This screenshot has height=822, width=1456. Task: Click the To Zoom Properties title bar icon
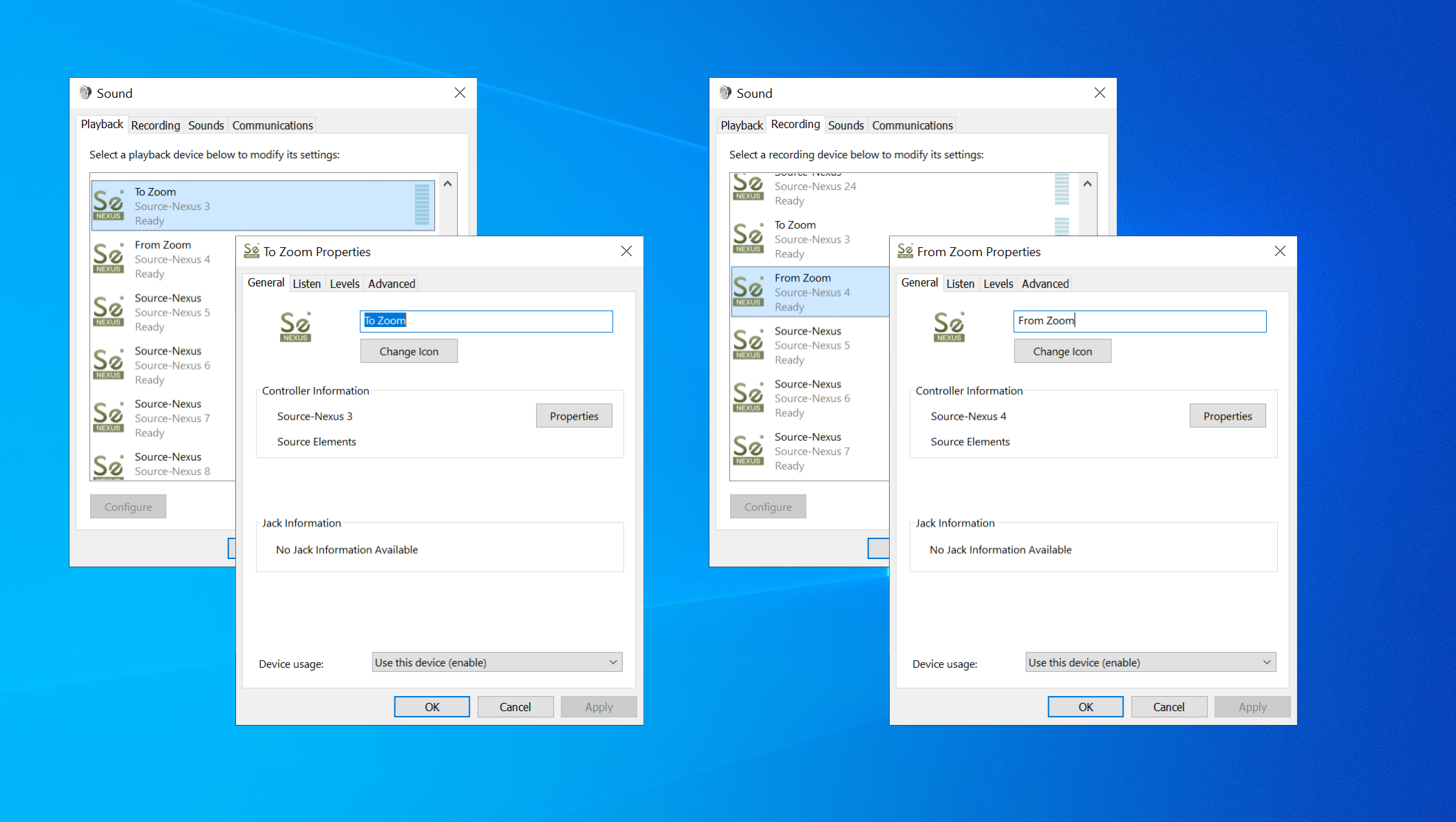252,251
